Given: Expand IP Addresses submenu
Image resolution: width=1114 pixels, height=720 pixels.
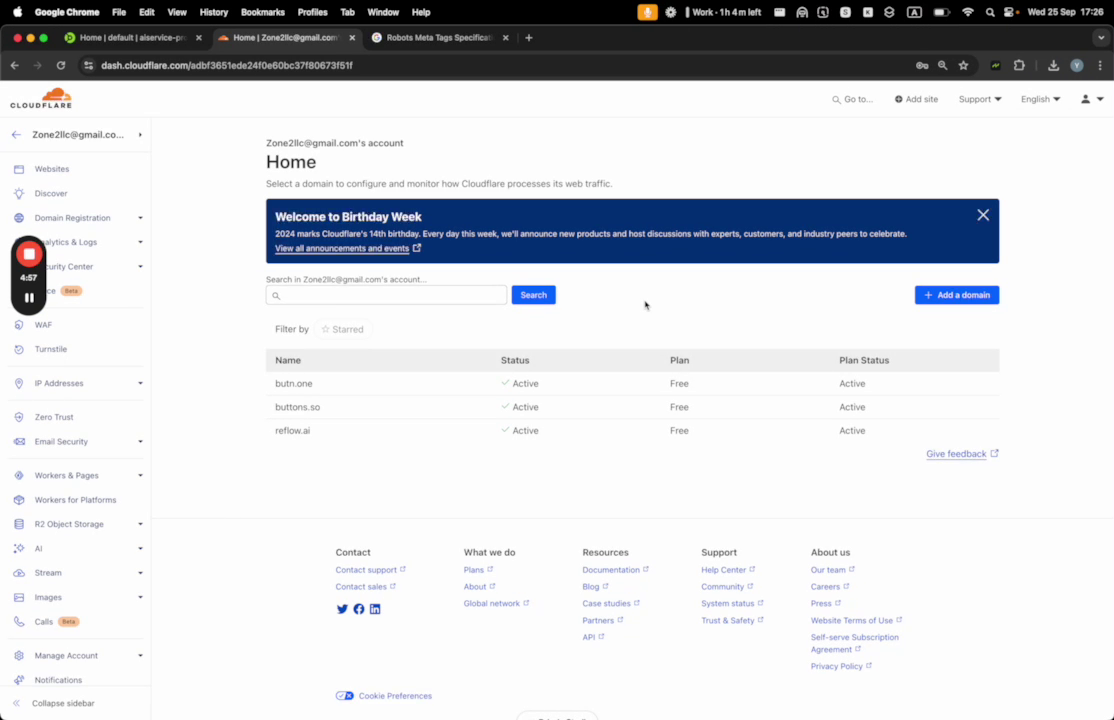Looking at the screenshot, I should pyautogui.click(x=140, y=383).
